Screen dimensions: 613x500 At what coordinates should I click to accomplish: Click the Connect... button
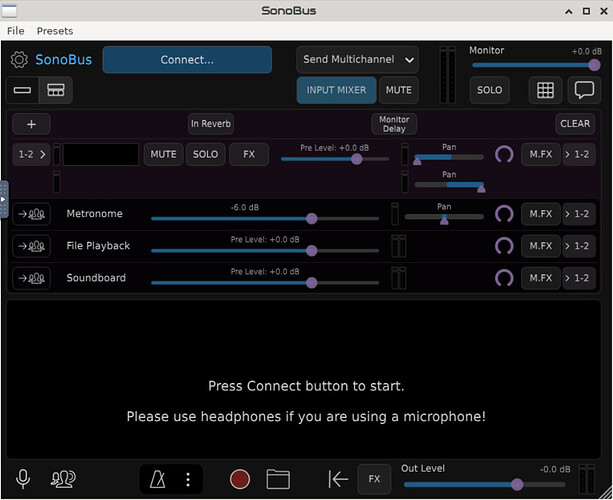click(187, 60)
